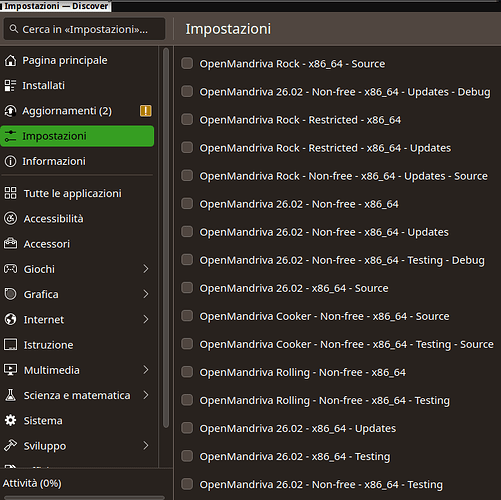Expand the Multimedia category arrow
Viewport: 501px width, 500px height.
146,370
